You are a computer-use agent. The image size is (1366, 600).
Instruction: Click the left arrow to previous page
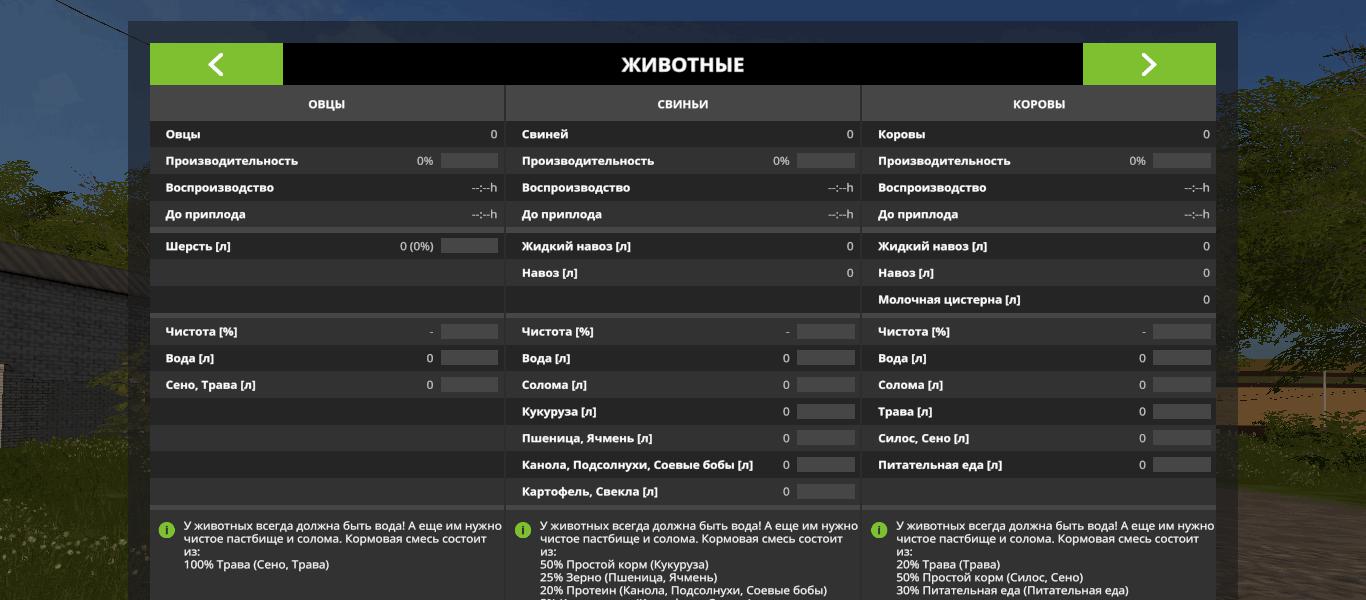216,64
